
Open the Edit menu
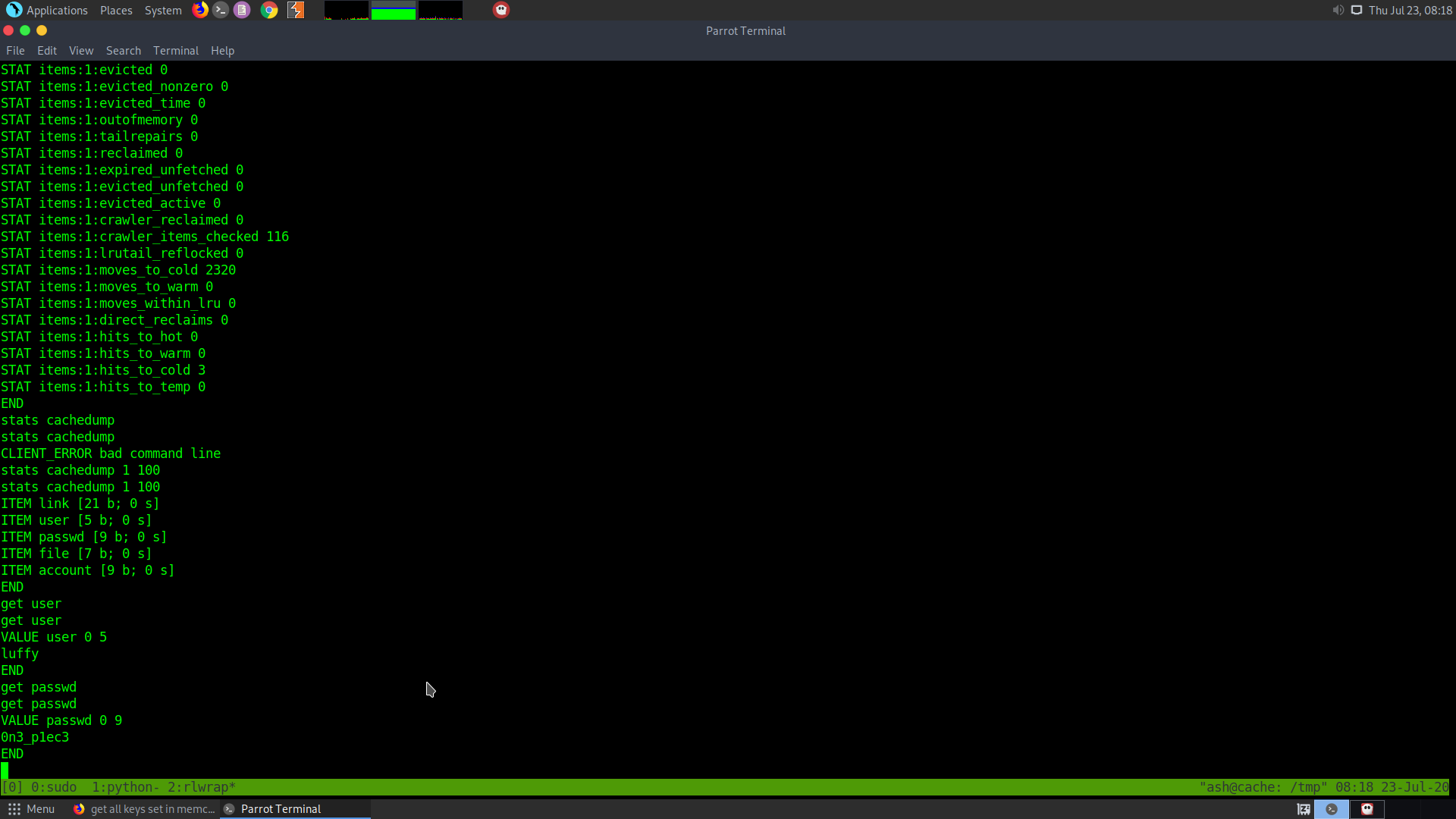pyautogui.click(x=47, y=51)
